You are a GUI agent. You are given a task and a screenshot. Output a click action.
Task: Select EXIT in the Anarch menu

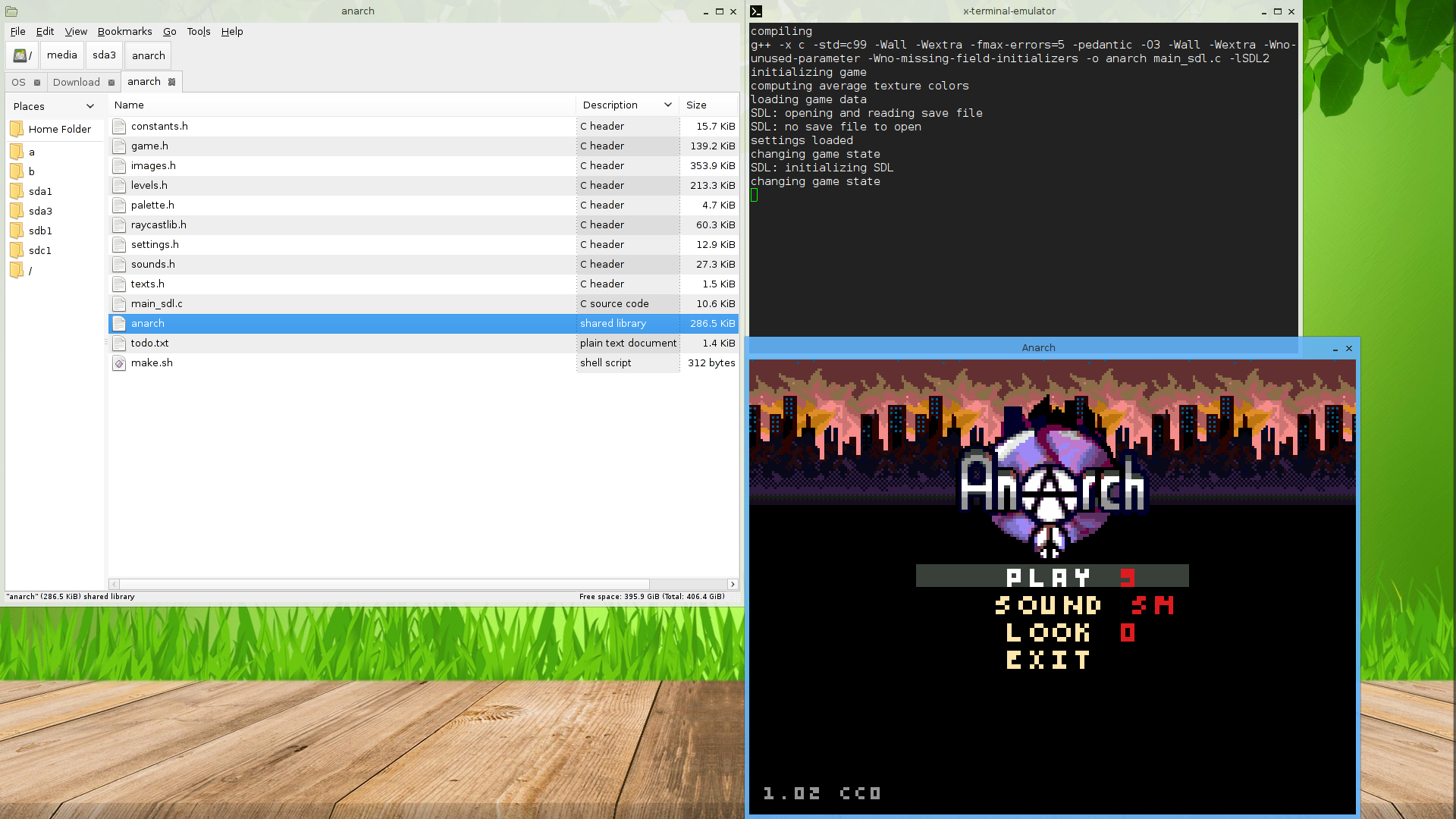[1050, 660]
